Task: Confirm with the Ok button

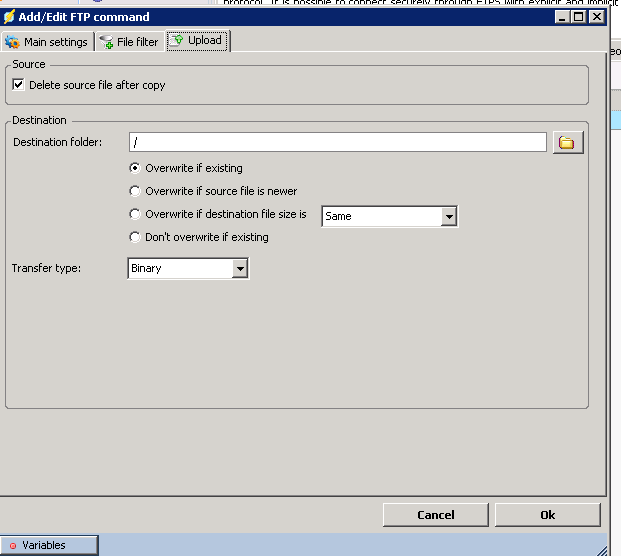Action: [x=547, y=515]
